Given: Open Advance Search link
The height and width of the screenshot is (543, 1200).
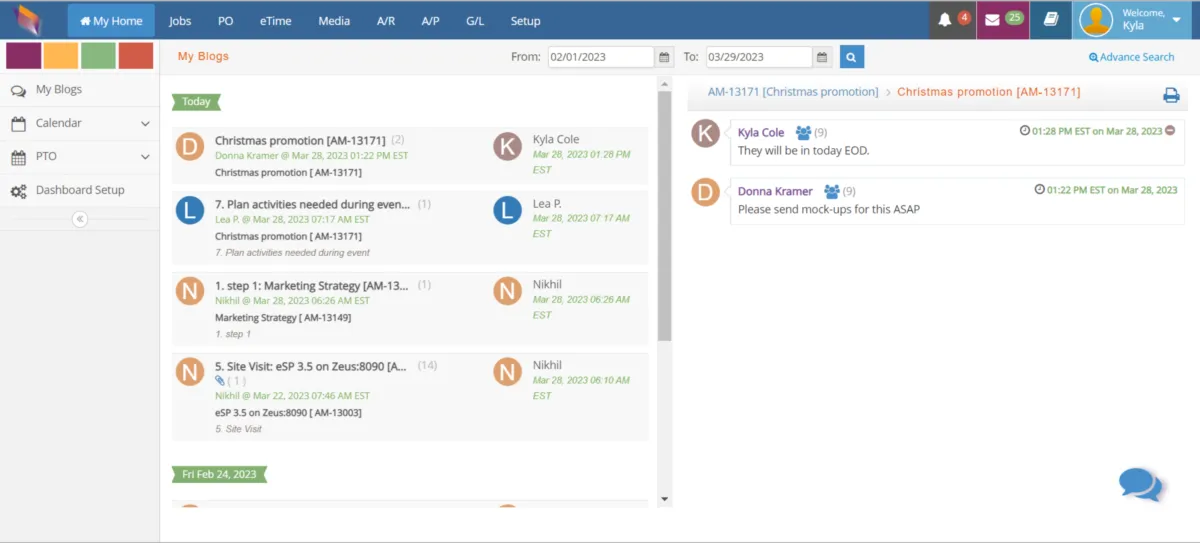Looking at the screenshot, I should click(1131, 57).
